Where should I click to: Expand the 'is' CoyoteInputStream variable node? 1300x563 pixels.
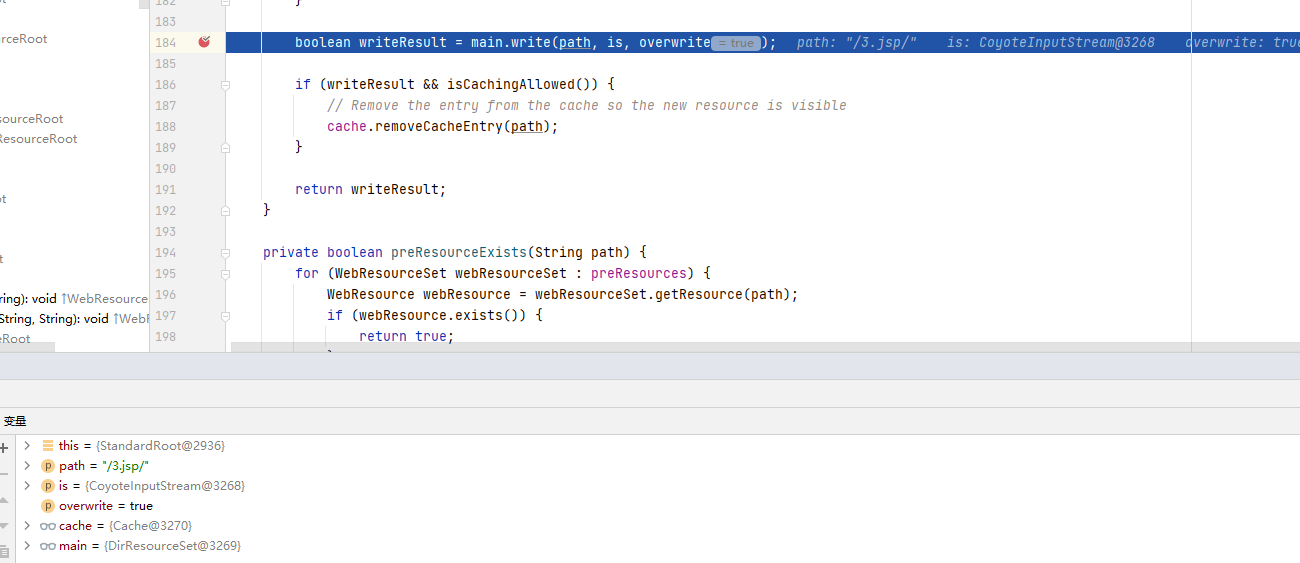tap(27, 486)
